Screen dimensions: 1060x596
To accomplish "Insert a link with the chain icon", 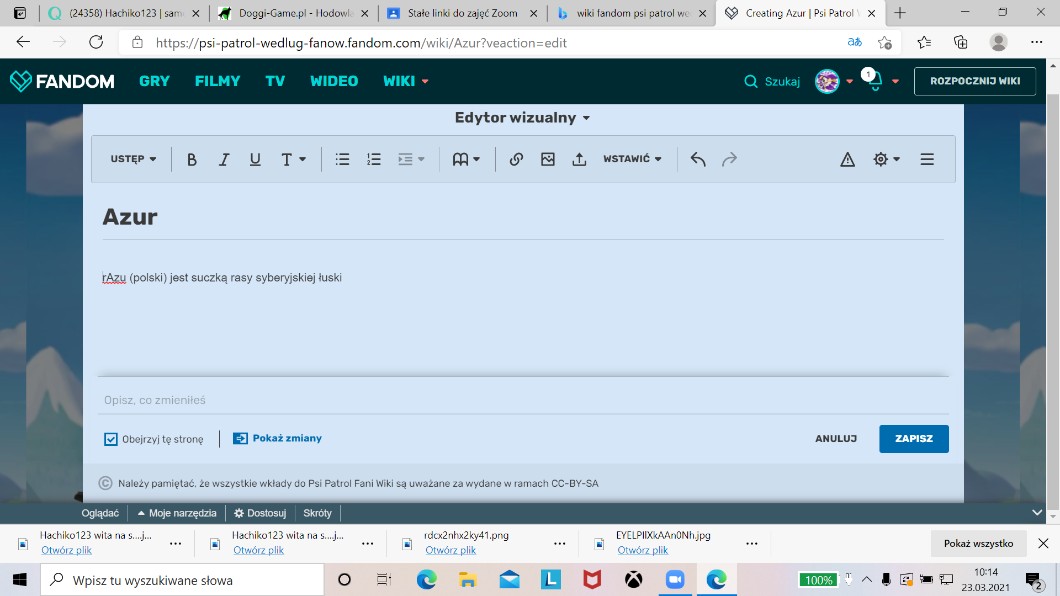I will click(516, 159).
